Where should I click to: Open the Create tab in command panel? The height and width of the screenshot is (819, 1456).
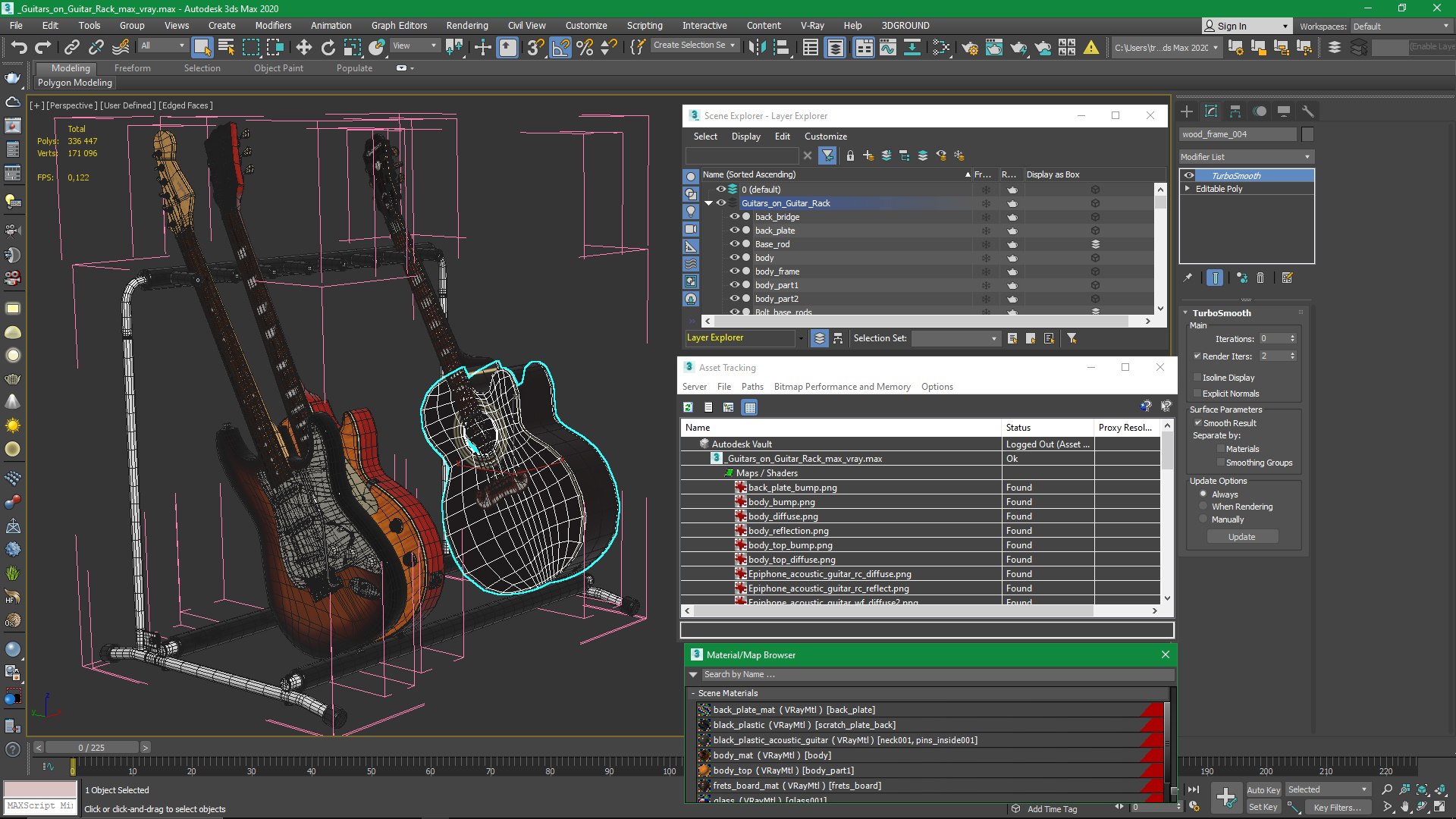pyautogui.click(x=1187, y=111)
